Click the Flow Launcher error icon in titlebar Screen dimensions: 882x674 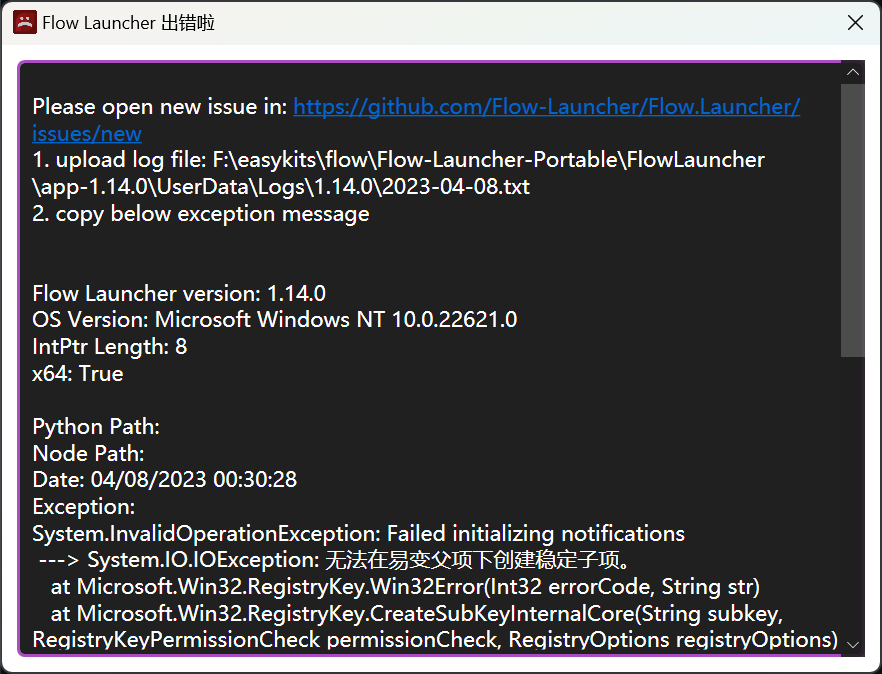23,22
